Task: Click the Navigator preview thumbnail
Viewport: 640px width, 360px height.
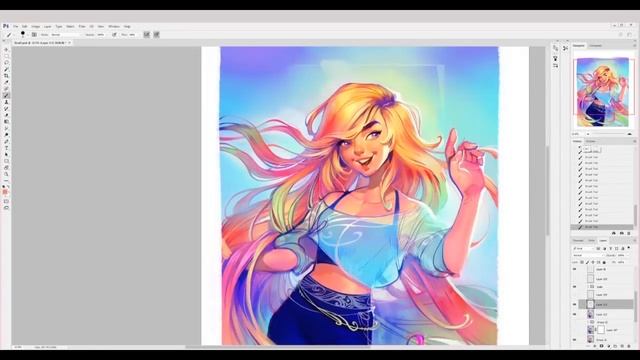Action: tap(602, 92)
